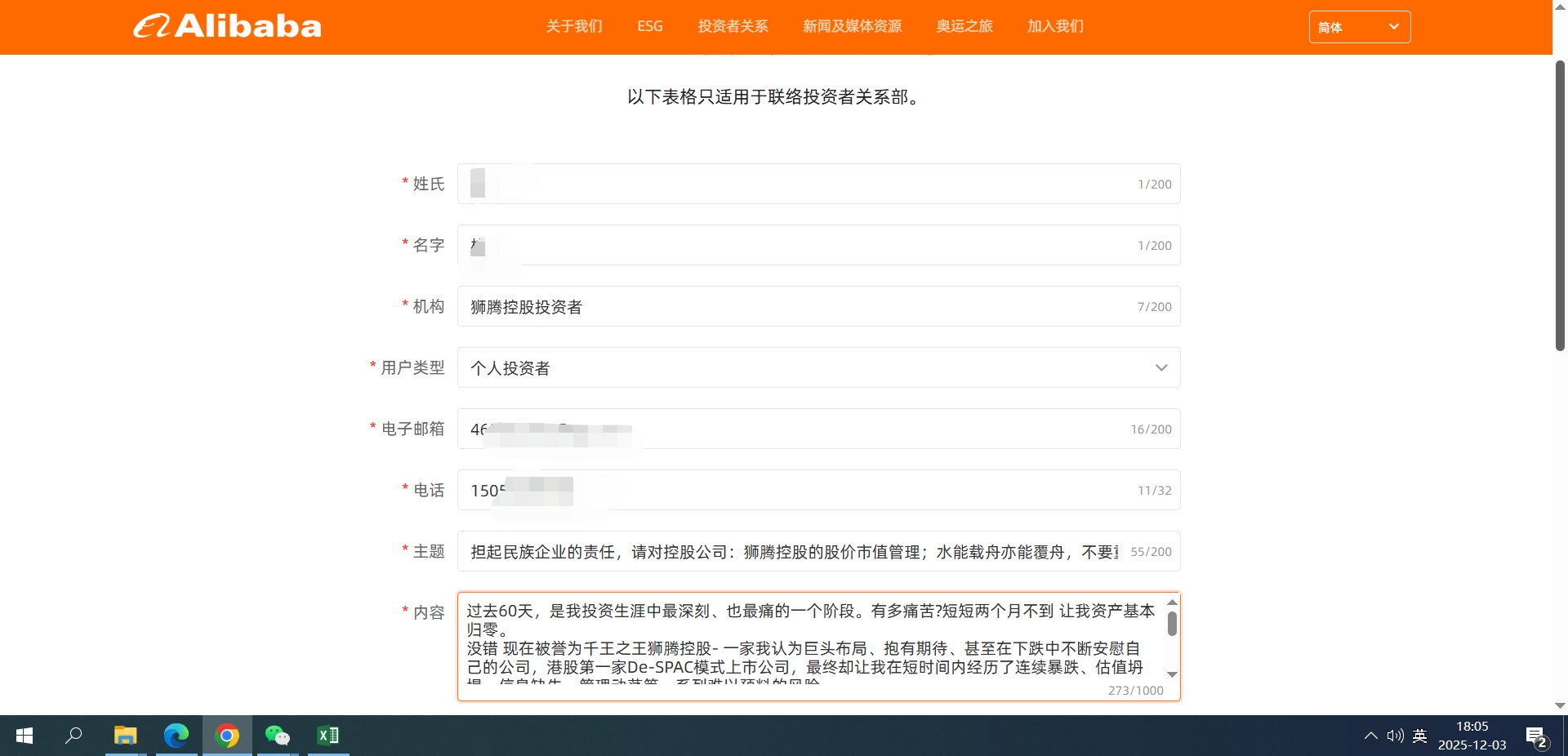
Task: Open the 关于我们 menu
Action: coord(574,26)
